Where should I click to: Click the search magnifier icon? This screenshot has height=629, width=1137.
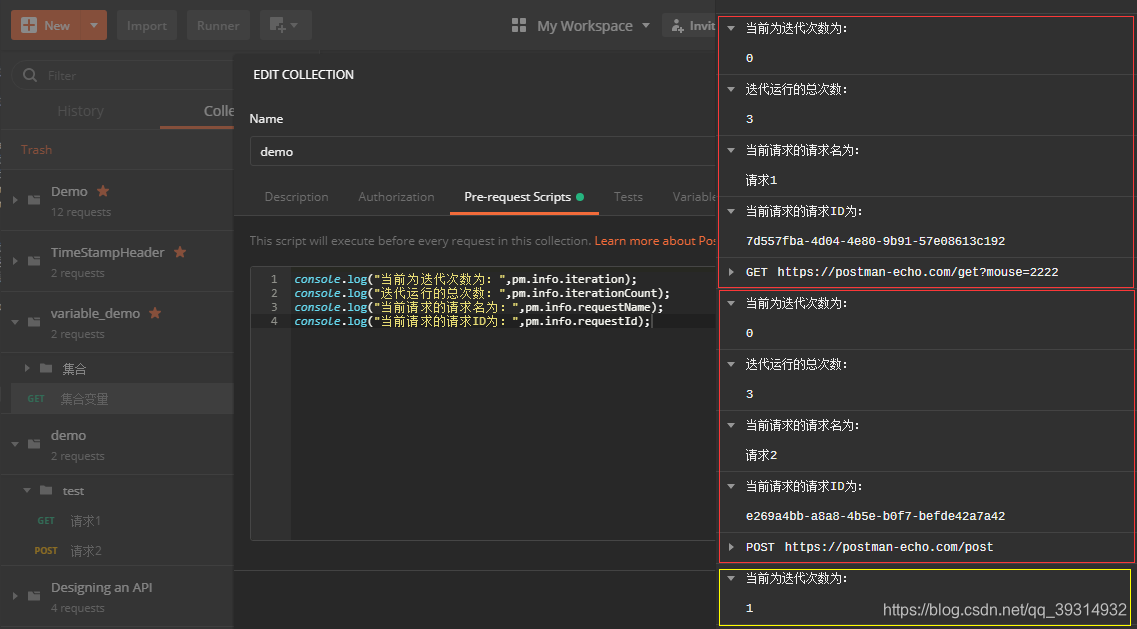click(30, 75)
